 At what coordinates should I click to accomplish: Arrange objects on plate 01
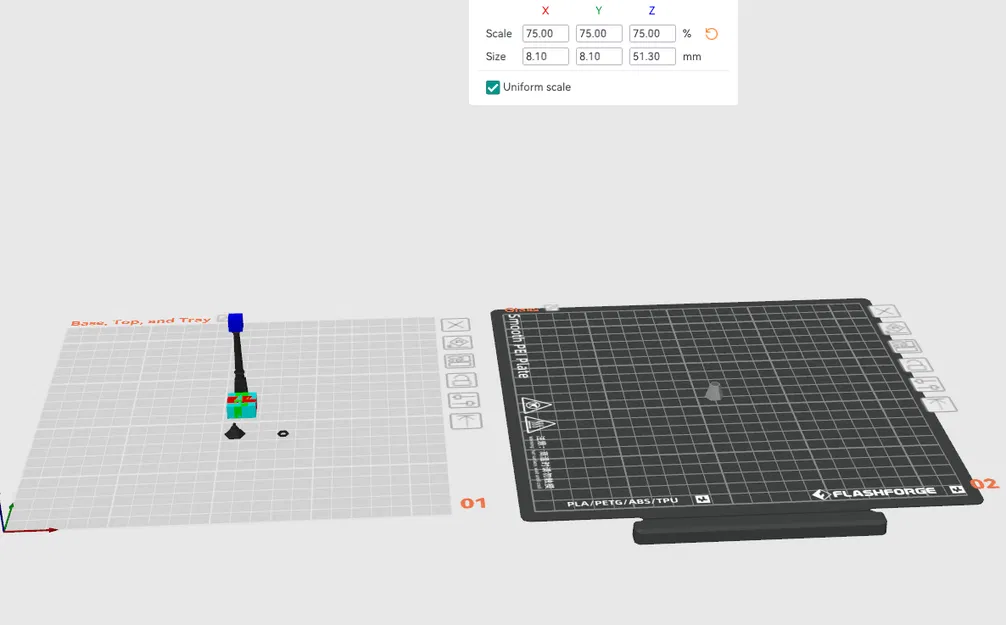tap(459, 361)
